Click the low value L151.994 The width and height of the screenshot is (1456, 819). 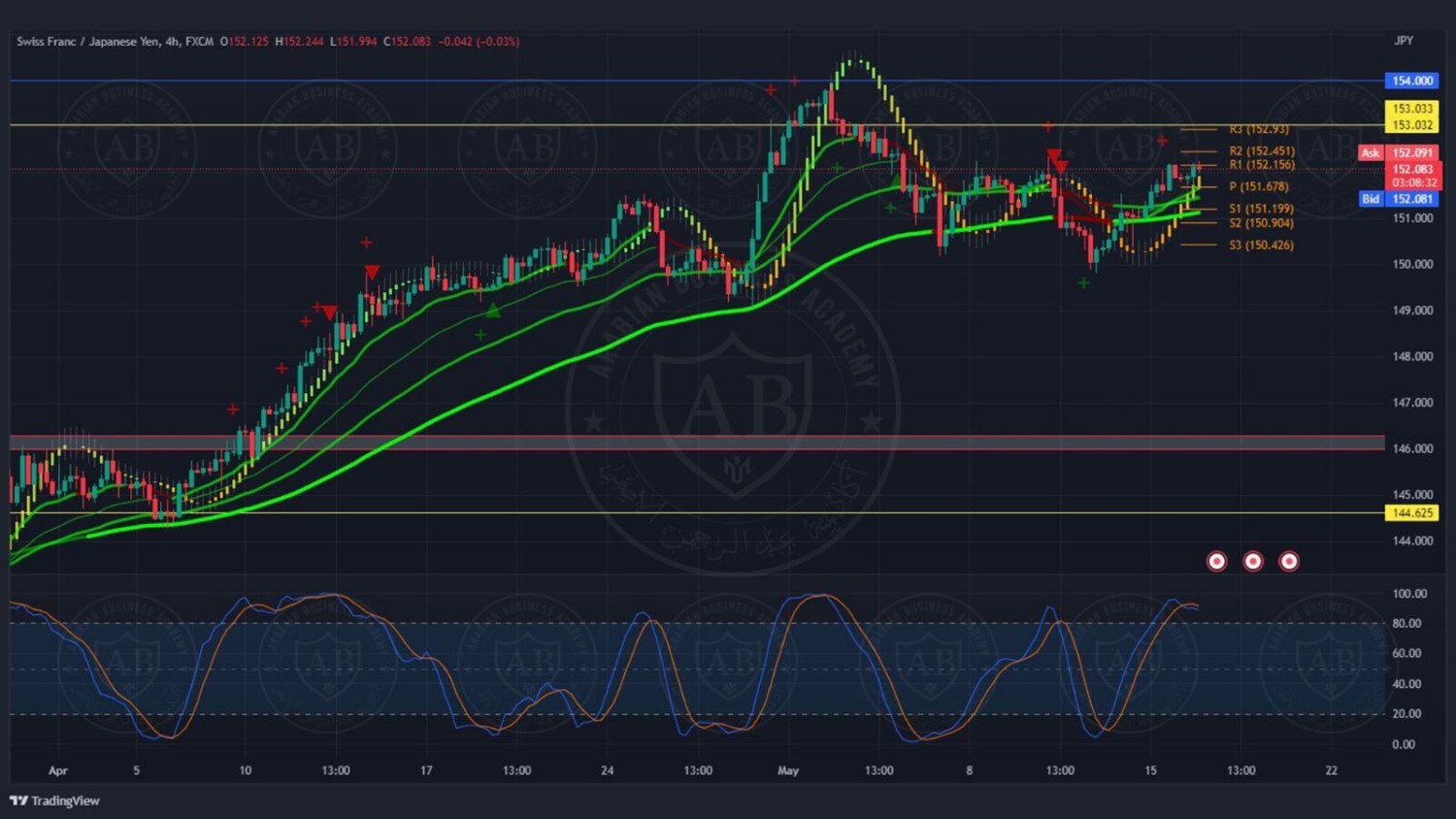coord(353,42)
